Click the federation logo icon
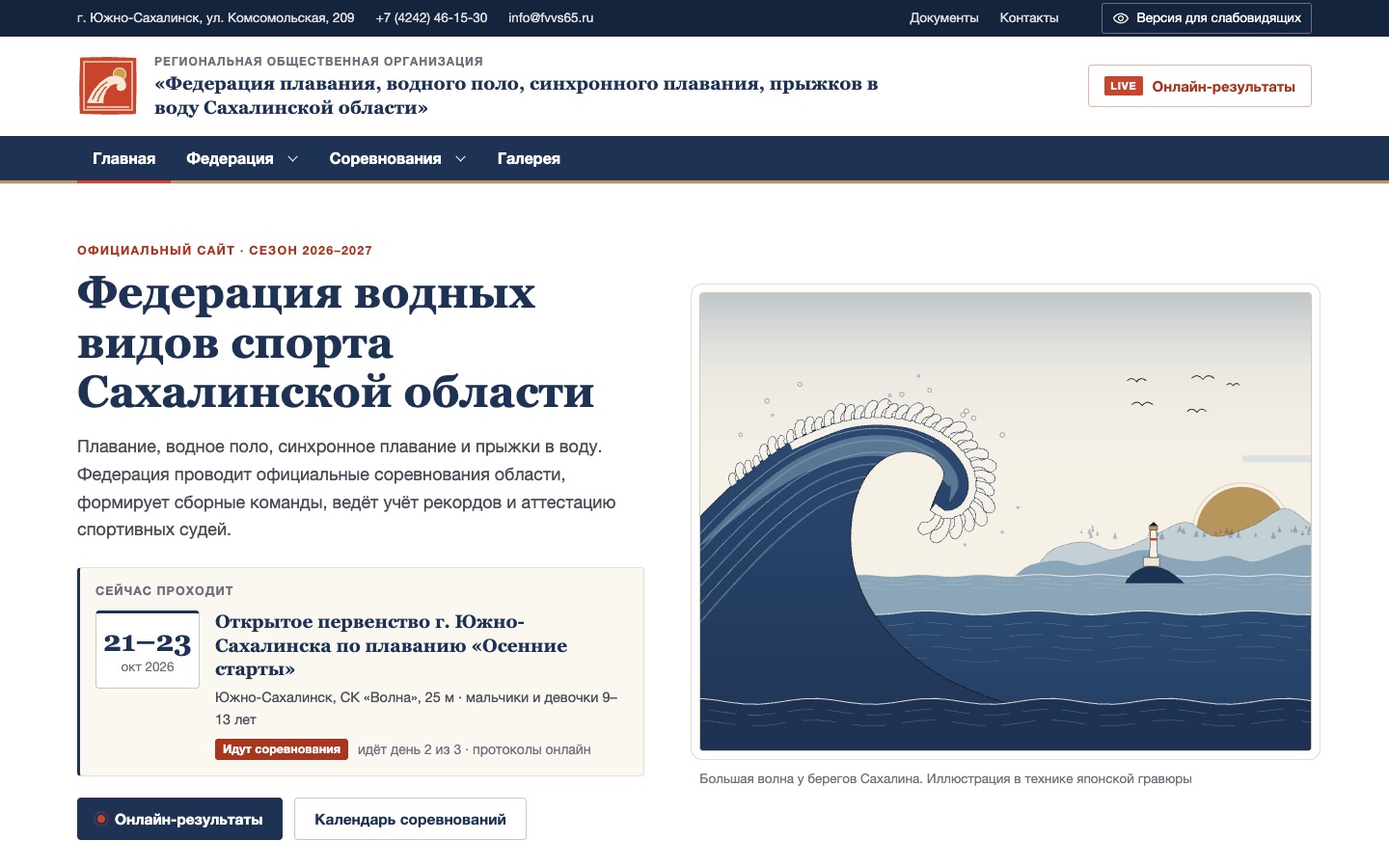1389x868 pixels. 107,86
